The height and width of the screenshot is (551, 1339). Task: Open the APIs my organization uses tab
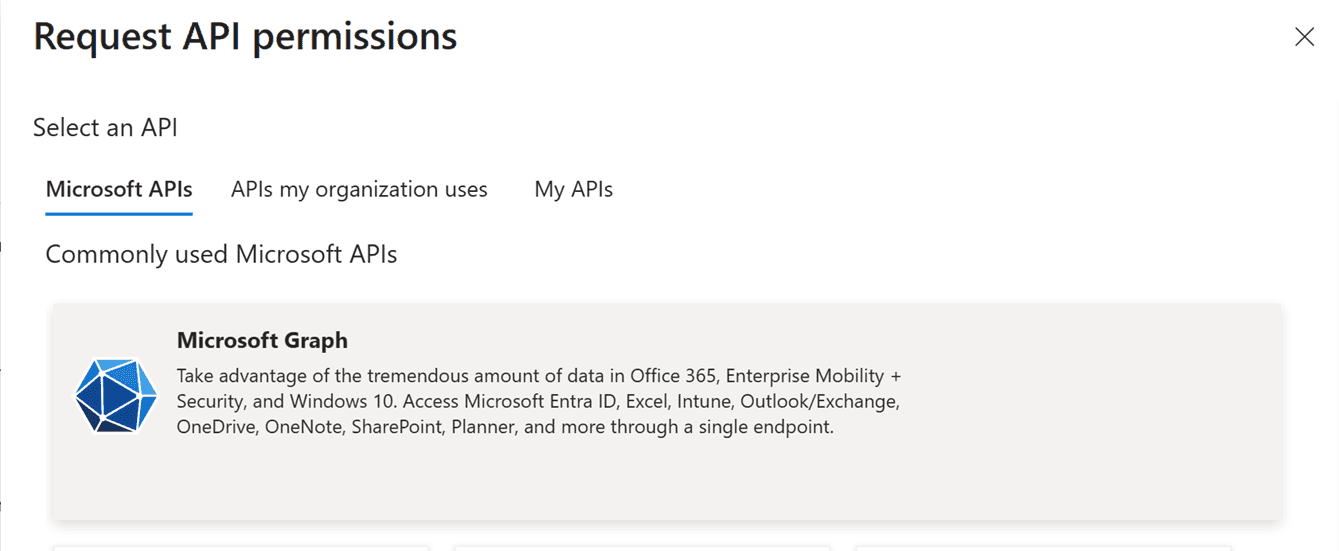tap(359, 189)
